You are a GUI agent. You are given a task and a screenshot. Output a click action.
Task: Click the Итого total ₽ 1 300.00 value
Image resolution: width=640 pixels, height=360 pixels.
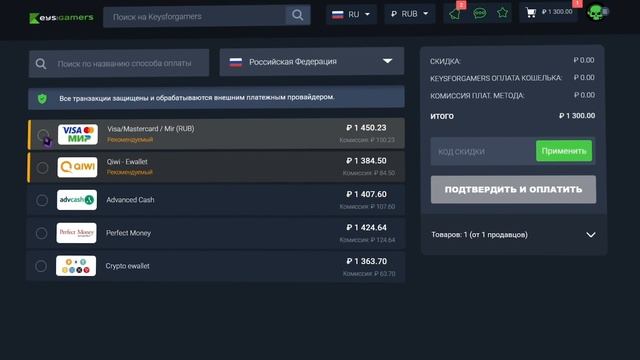point(577,116)
